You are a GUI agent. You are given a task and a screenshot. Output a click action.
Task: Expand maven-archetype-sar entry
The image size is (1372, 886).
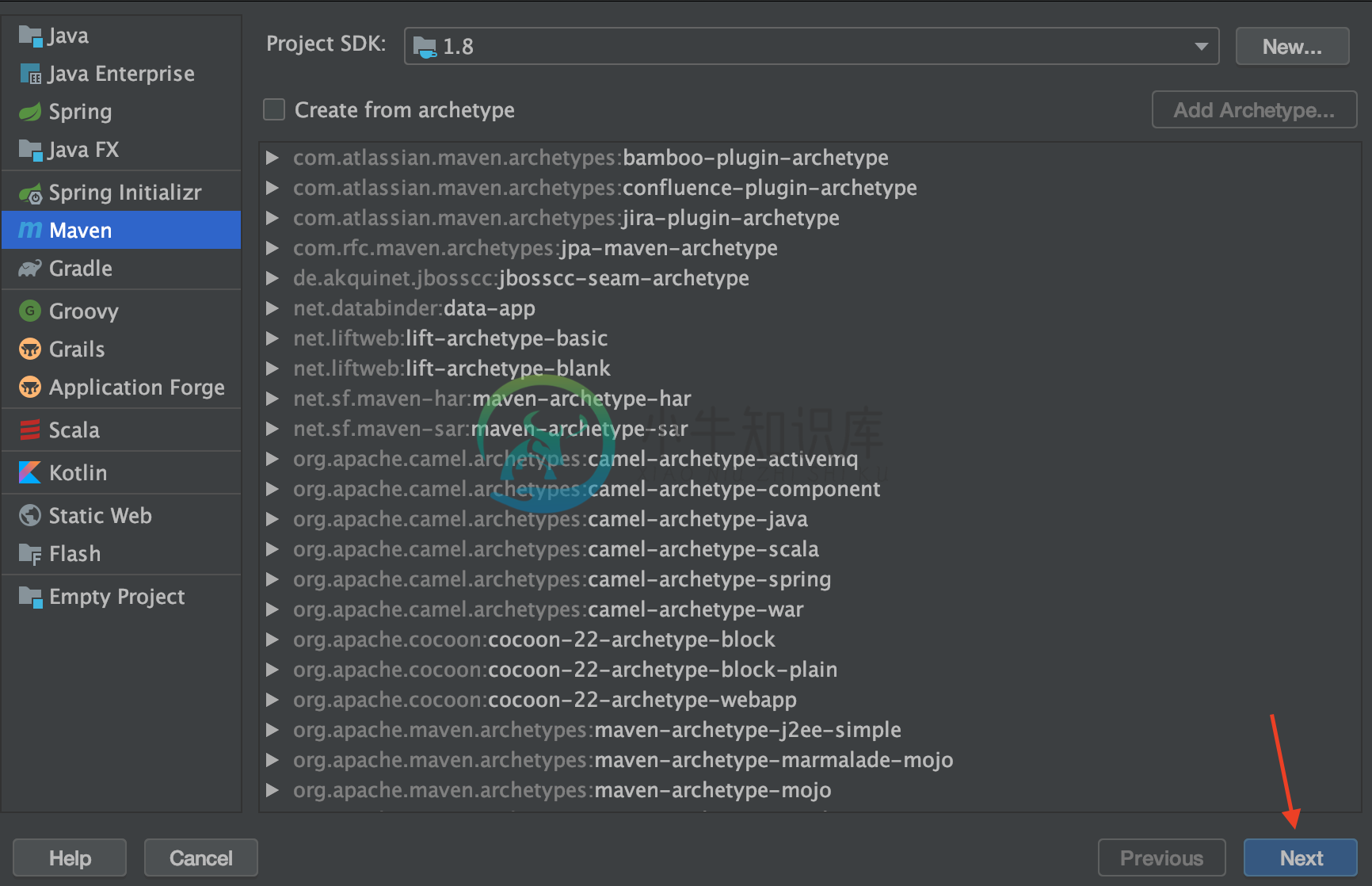pyautogui.click(x=272, y=429)
